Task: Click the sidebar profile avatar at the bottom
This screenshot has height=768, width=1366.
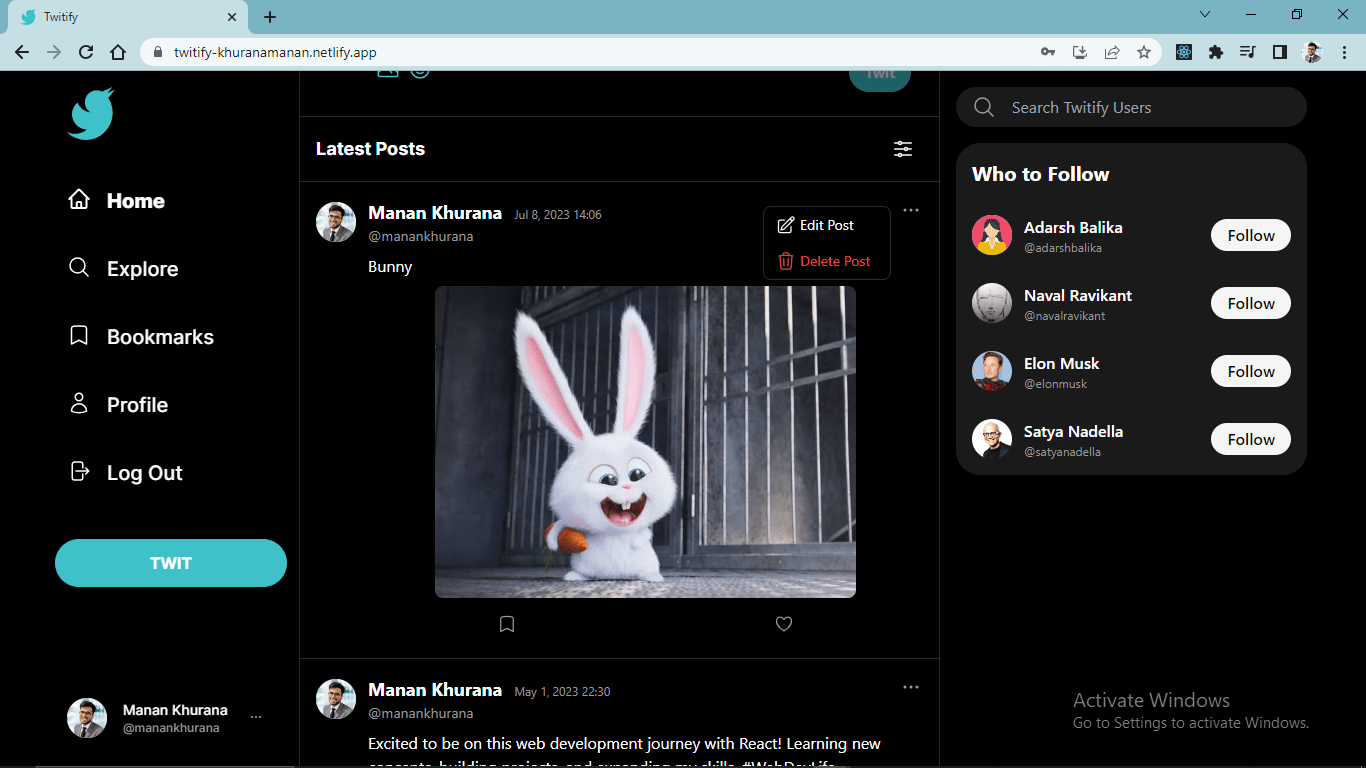Action: (x=87, y=718)
